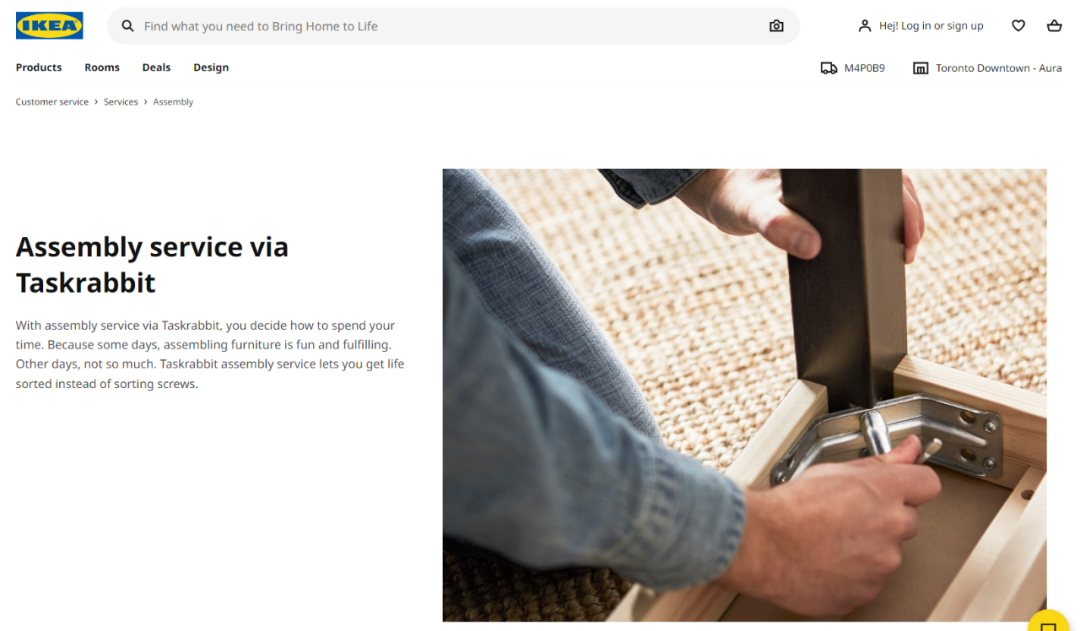Click the IKEA logo
1080x631 pixels.
tap(50, 25)
